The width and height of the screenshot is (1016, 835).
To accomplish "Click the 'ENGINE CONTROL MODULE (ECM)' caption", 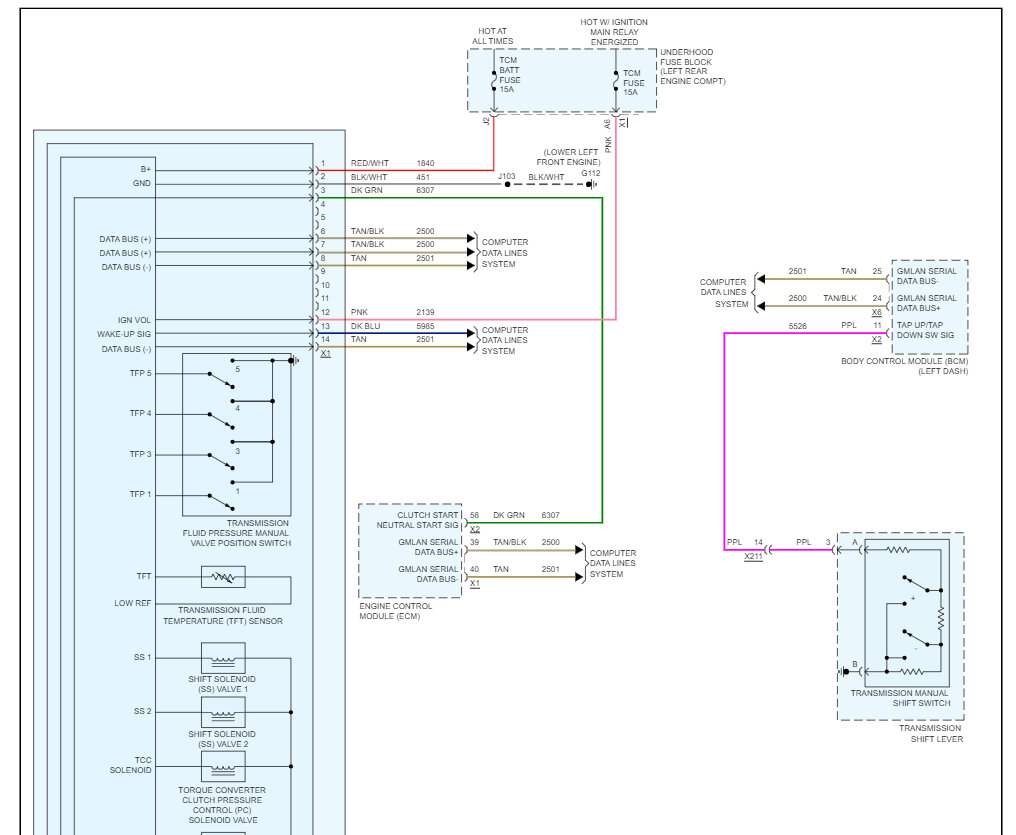I will tap(396, 611).
